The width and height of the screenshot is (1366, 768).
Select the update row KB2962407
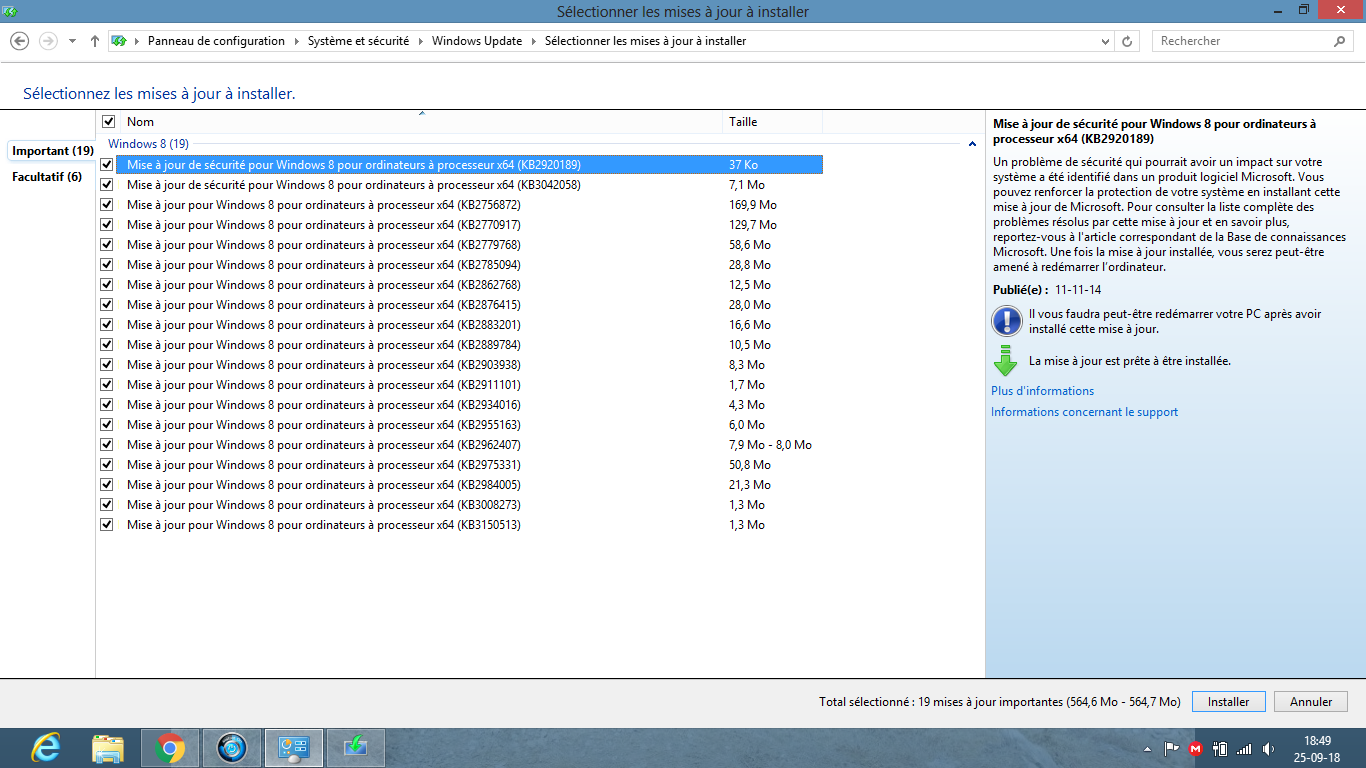(x=469, y=444)
